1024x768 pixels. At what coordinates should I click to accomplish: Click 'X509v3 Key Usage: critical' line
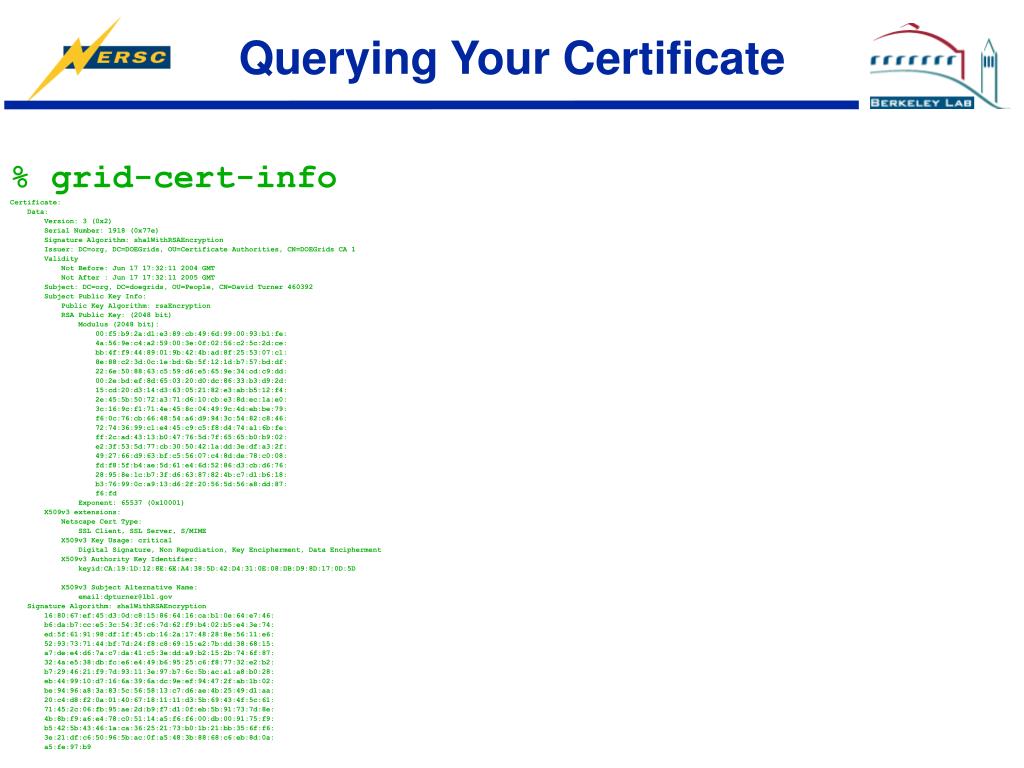click(116, 540)
